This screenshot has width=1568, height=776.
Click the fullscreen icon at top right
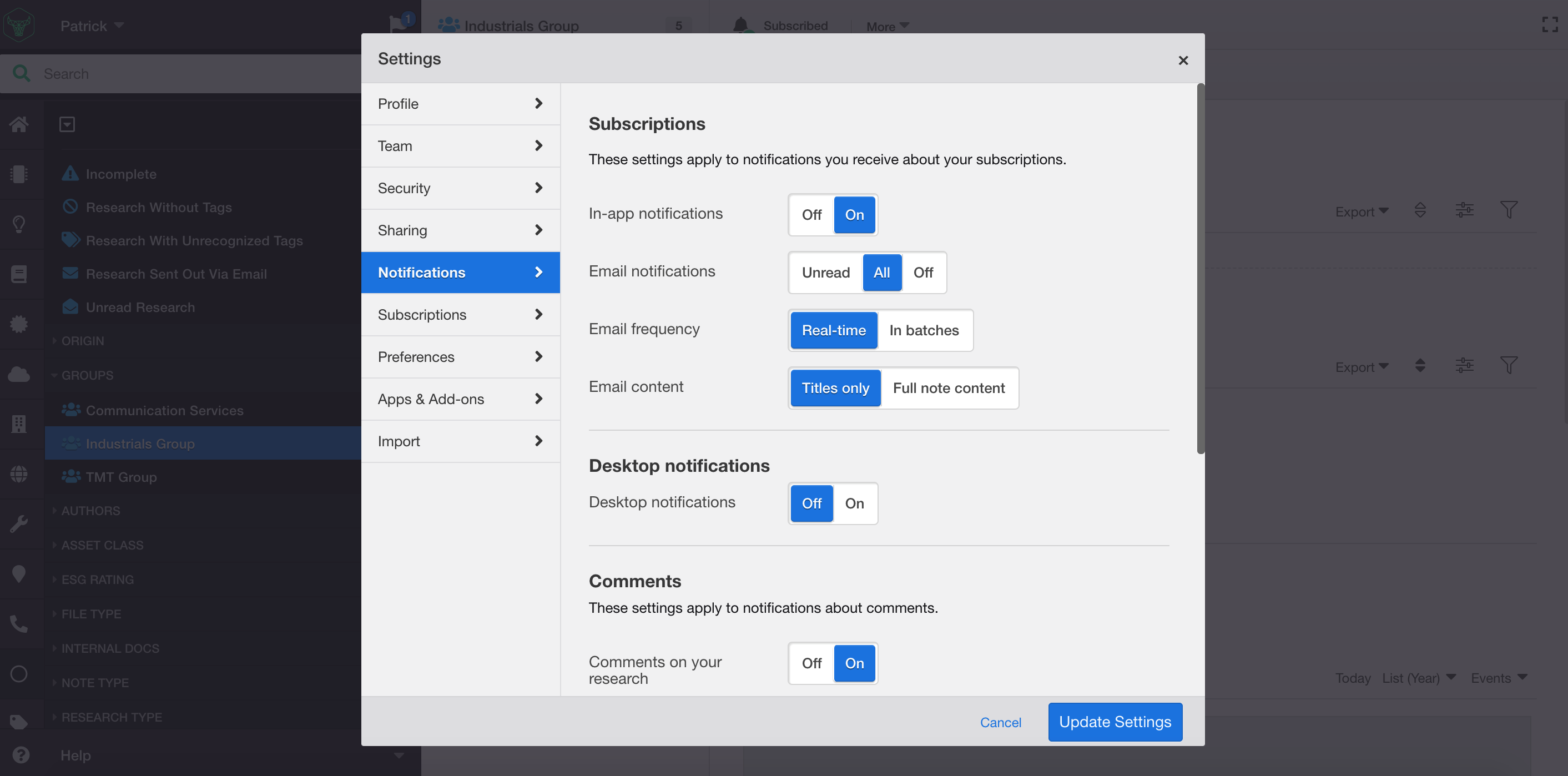tap(1550, 24)
